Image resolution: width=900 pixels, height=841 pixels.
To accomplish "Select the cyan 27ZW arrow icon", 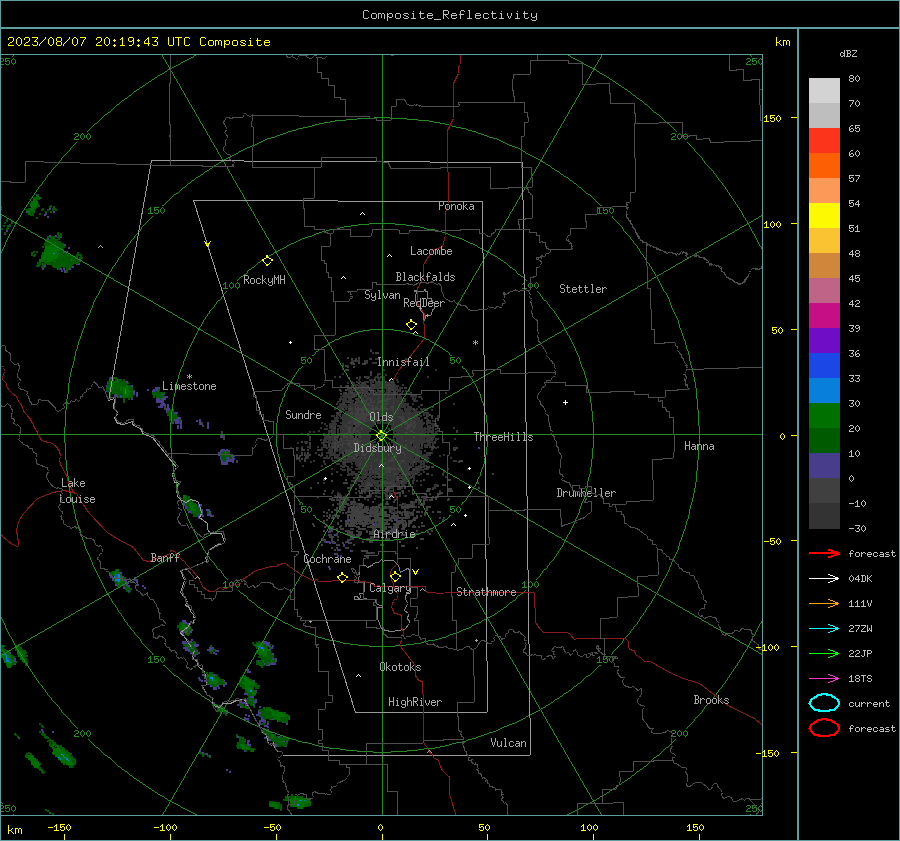I will click(x=824, y=629).
